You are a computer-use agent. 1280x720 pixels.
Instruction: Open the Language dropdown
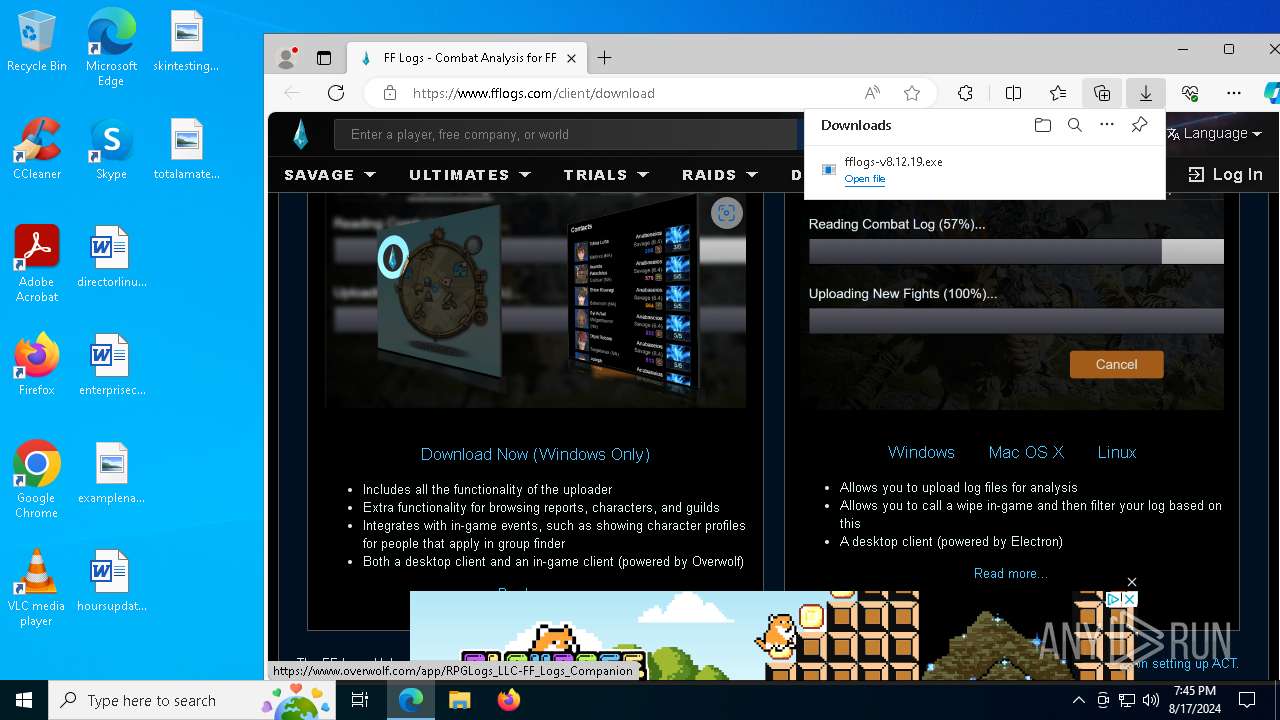(x=1214, y=134)
